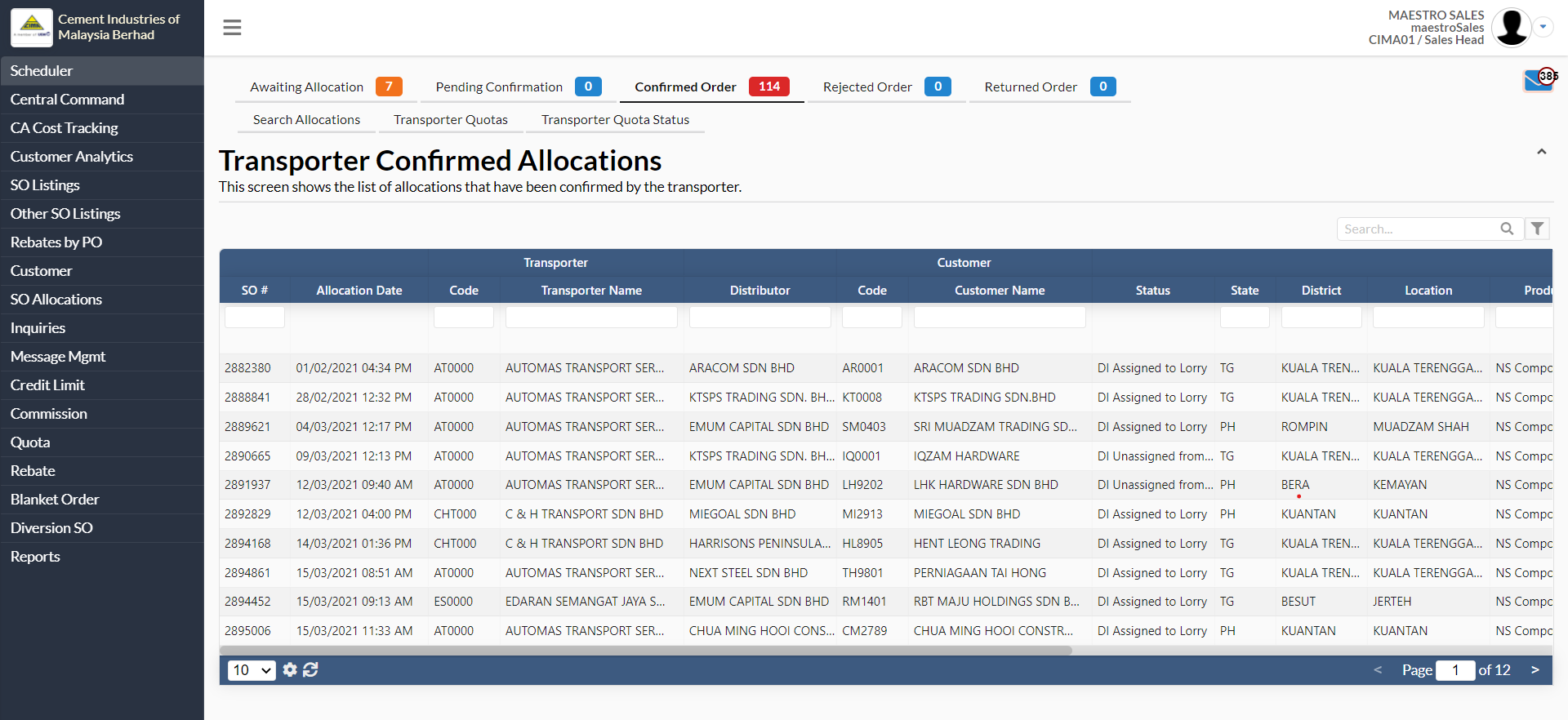Click the Cement Industries logo
The width and height of the screenshot is (1568, 720).
coord(32,27)
